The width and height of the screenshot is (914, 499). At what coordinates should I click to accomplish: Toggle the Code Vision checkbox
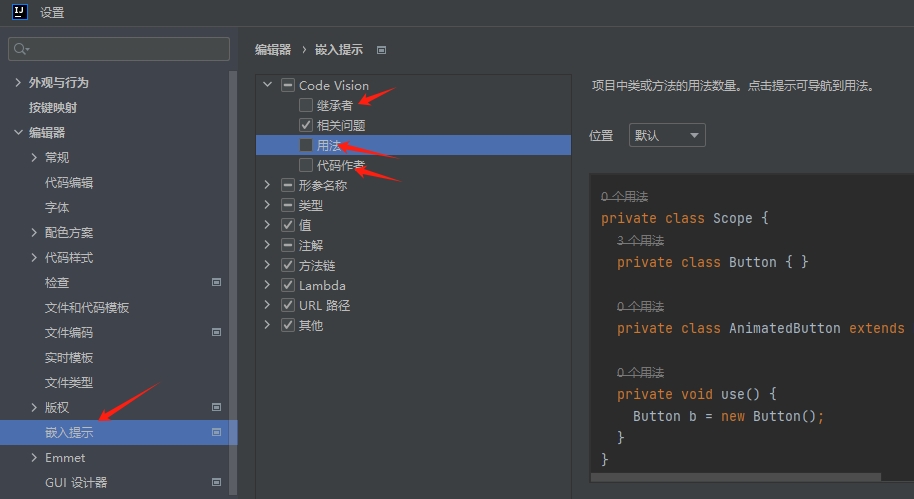tap(288, 85)
